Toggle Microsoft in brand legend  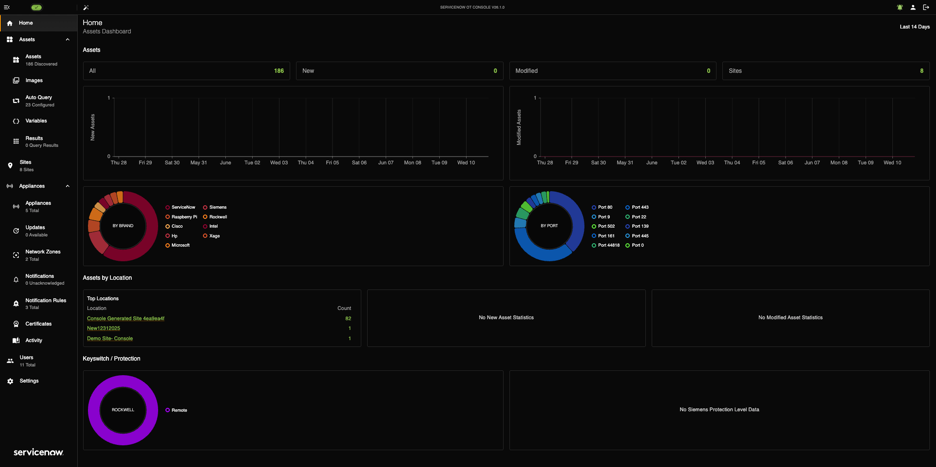(177, 245)
